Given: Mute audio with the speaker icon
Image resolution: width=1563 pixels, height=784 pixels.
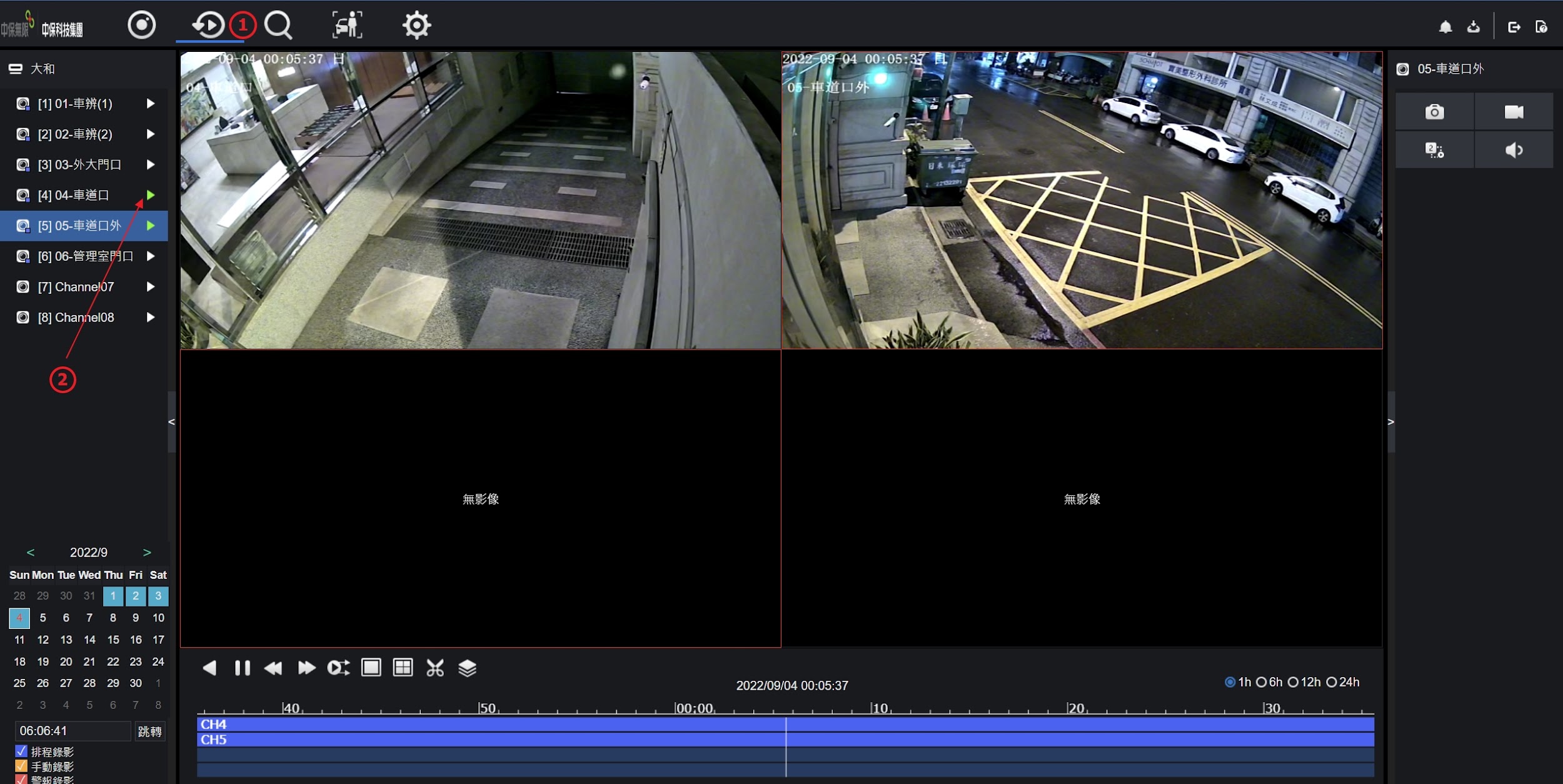Looking at the screenshot, I should (1514, 150).
